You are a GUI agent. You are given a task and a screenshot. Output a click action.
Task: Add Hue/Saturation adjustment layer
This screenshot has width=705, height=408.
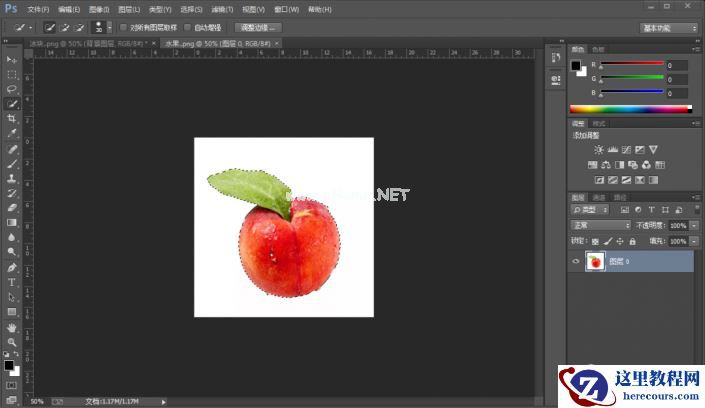pos(593,165)
